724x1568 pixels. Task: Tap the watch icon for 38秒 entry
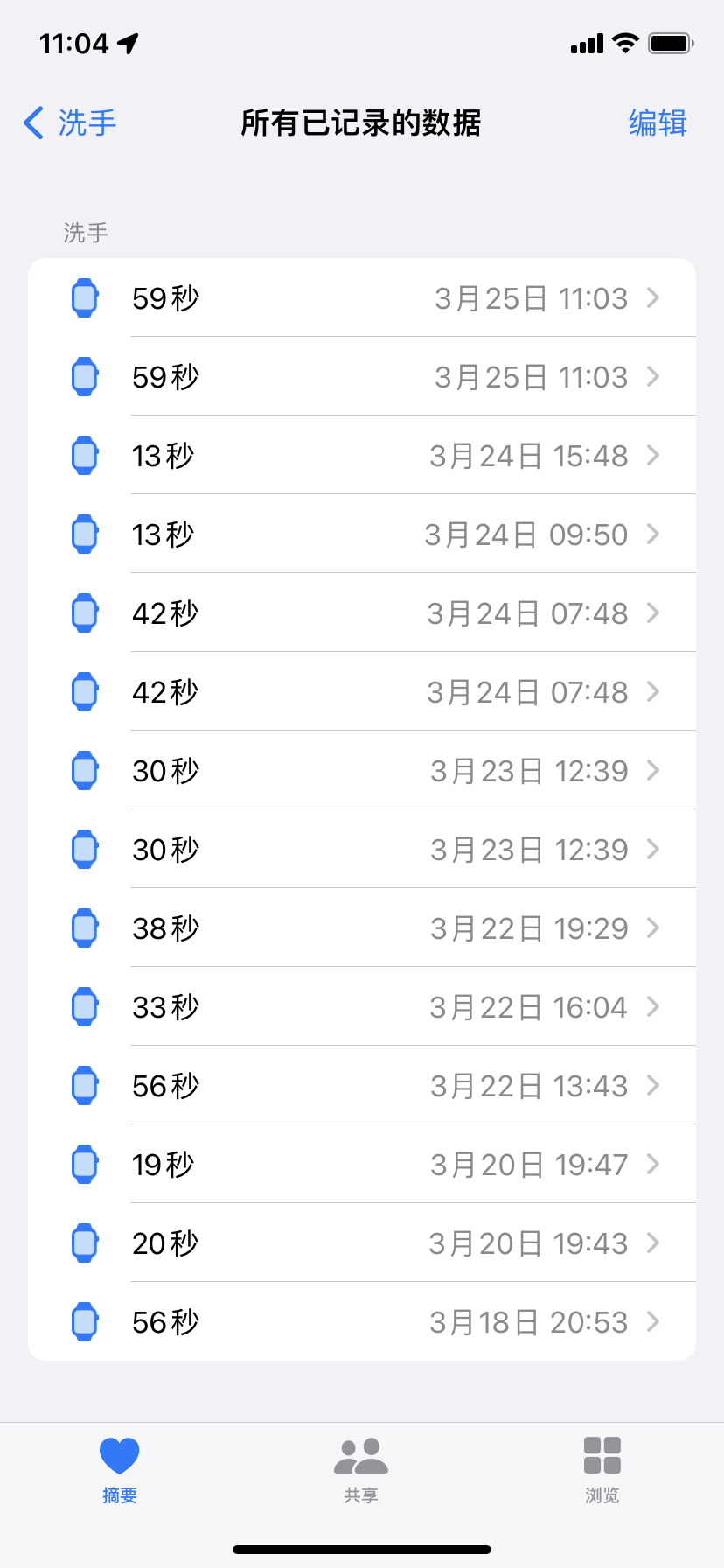coord(85,927)
